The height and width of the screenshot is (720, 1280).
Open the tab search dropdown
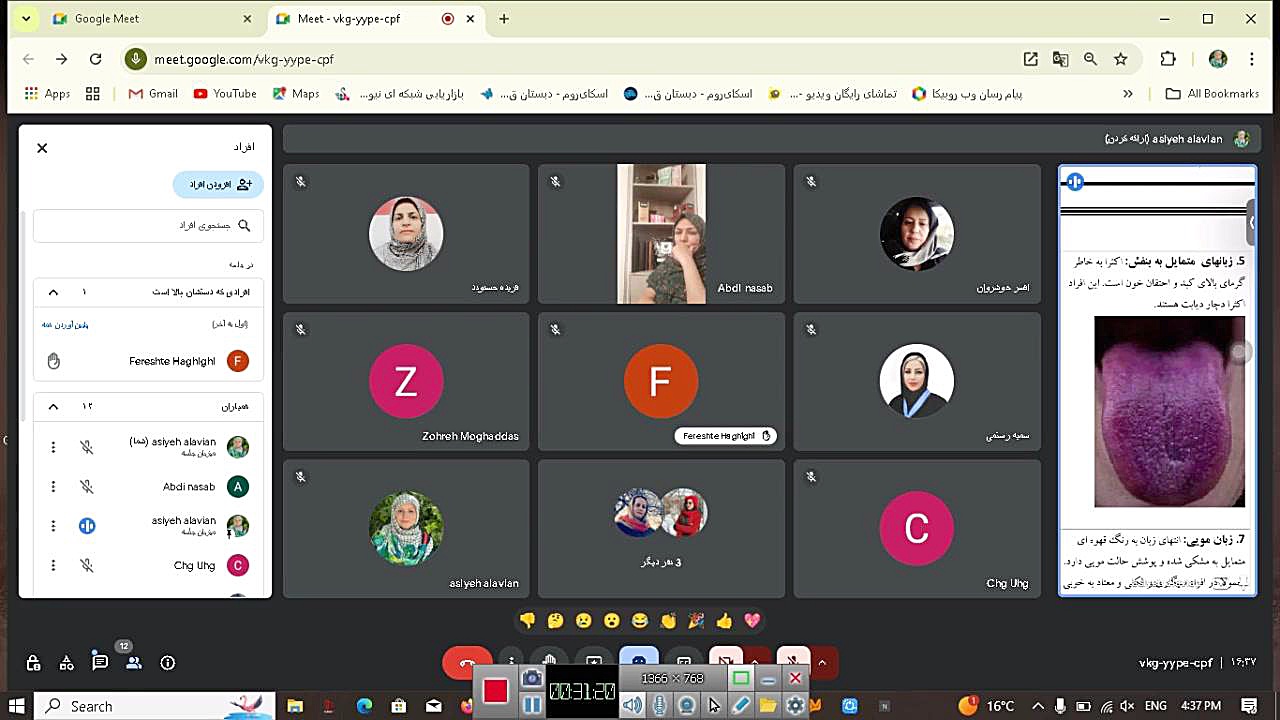pos(25,19)
